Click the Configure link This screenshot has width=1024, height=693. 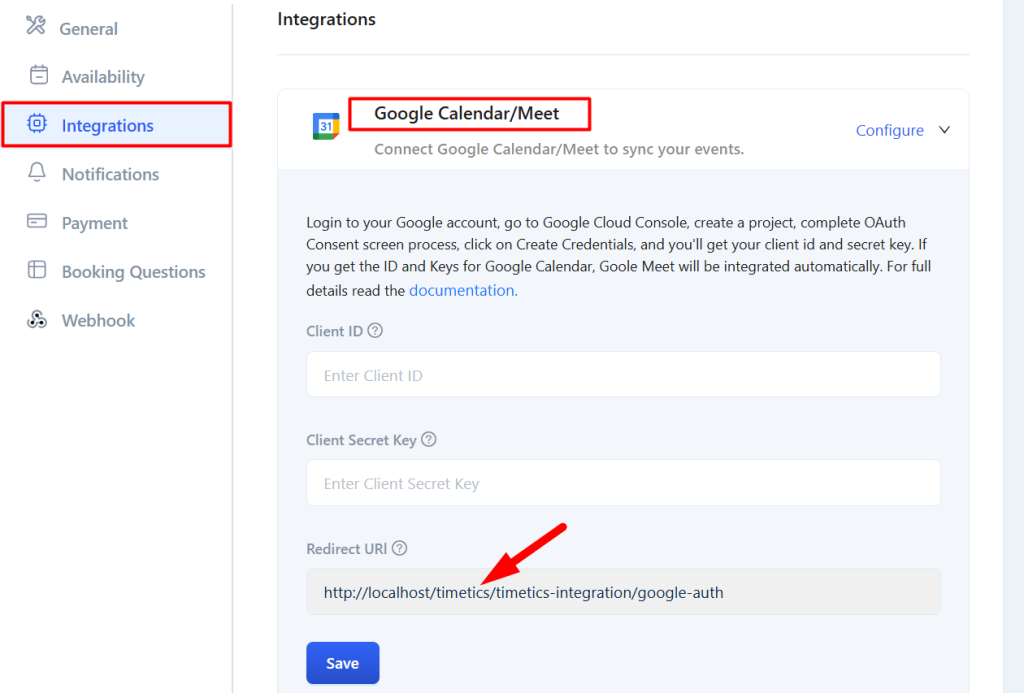pyautogui.click(x=889, y=130)
